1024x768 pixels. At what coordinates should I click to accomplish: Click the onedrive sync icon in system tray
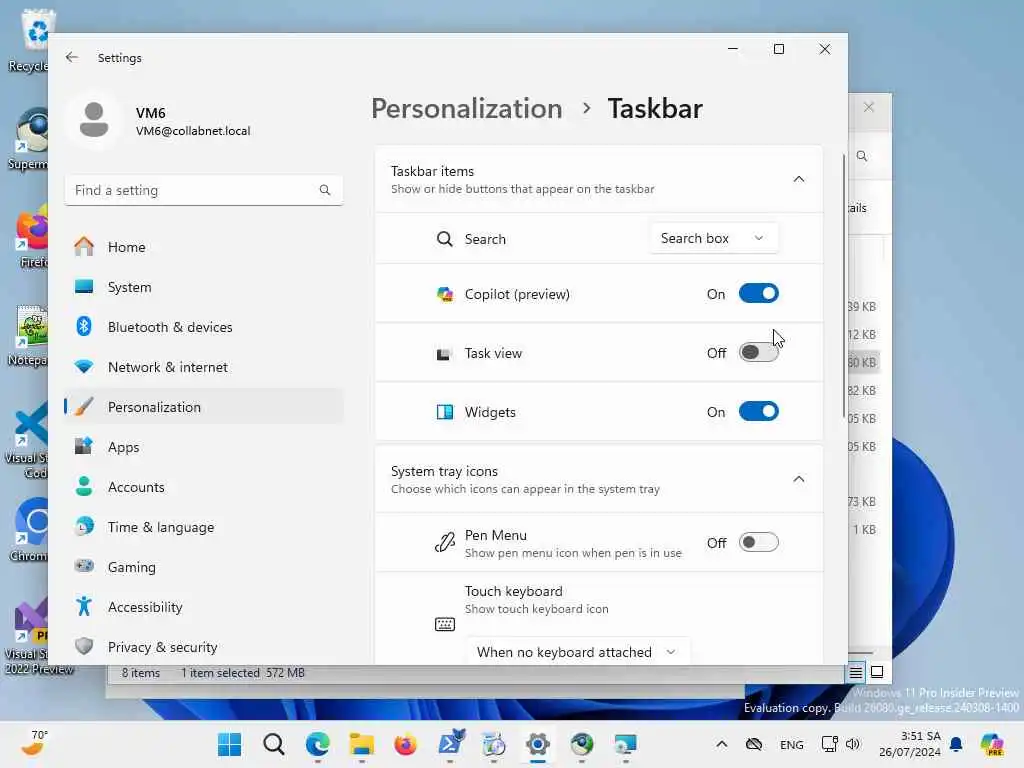(754, 744)
